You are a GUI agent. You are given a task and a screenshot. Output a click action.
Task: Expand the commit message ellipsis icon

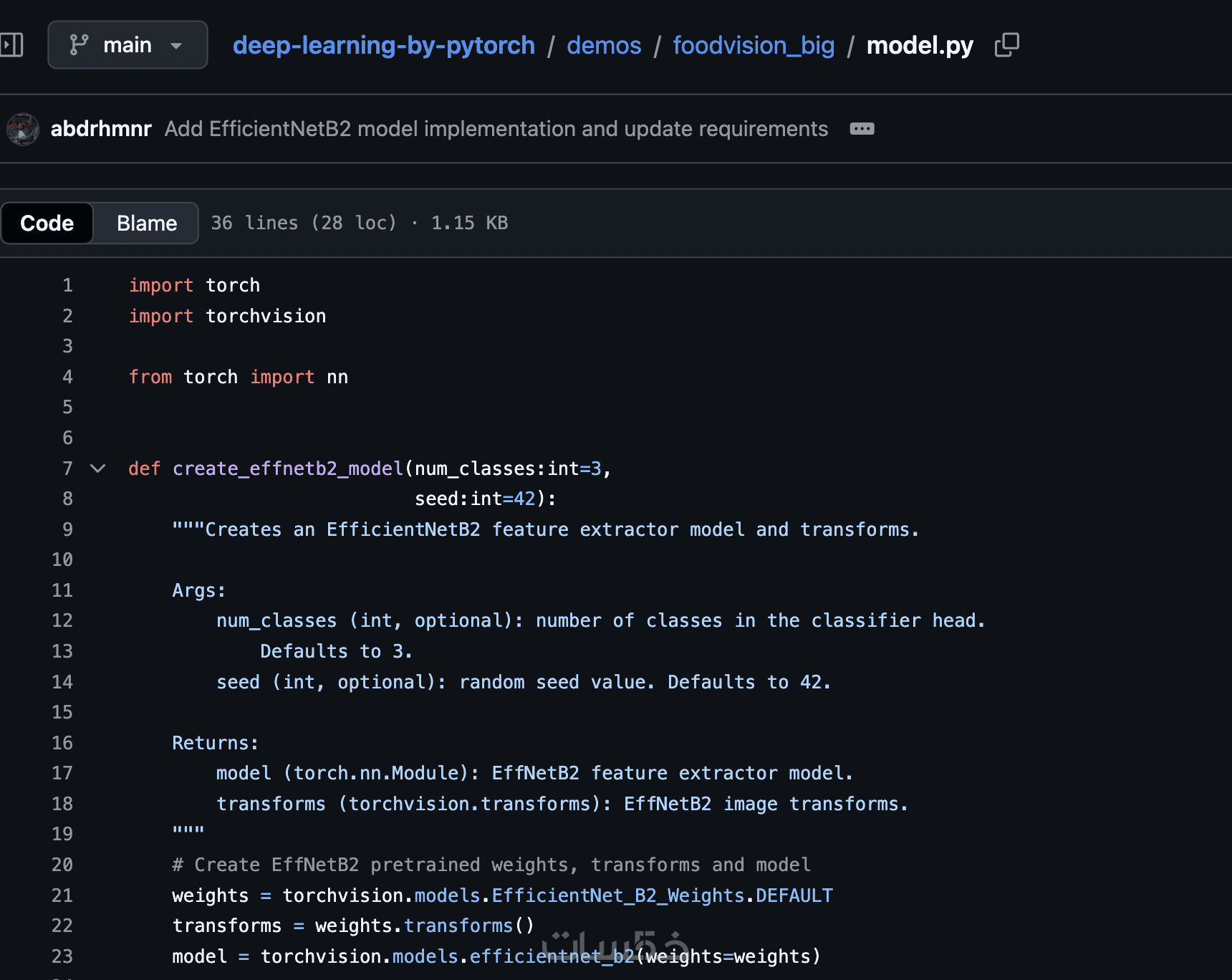(862, 129)
